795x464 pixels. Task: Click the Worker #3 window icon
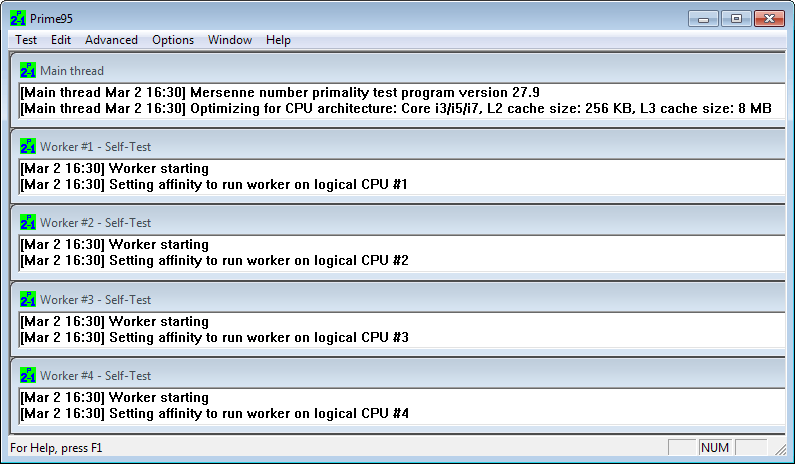28,300
